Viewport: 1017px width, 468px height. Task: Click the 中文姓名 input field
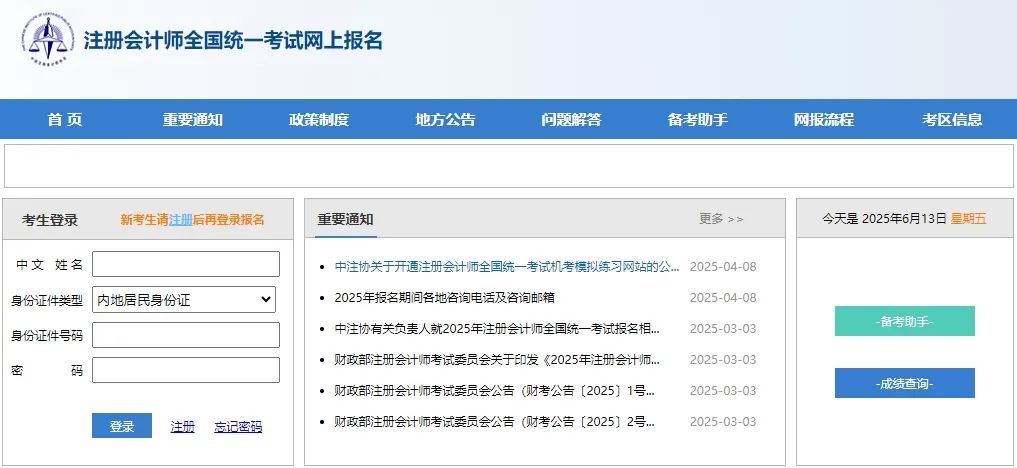[x=185, y=264]
